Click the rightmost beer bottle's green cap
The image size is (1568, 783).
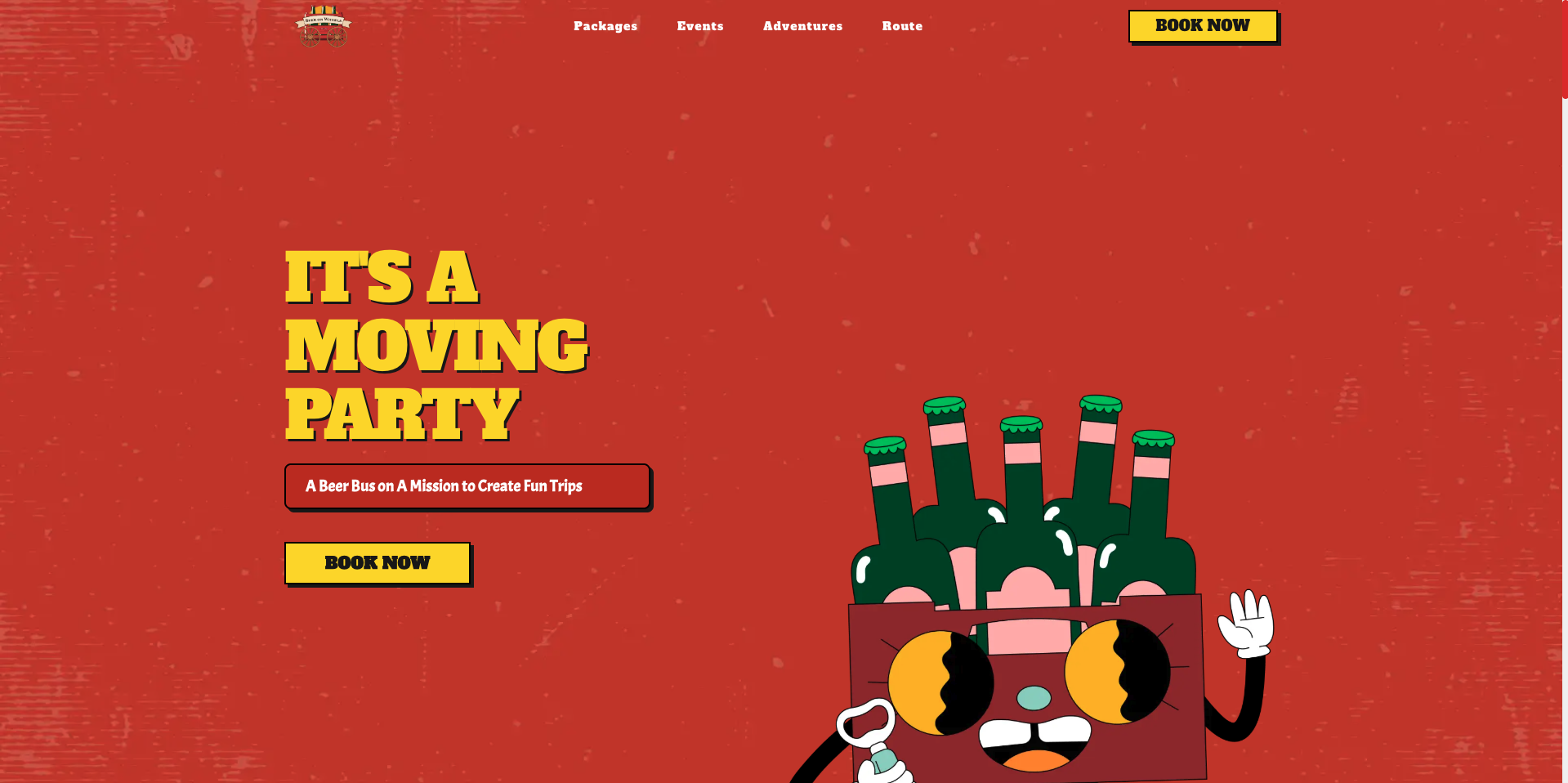1153,439
